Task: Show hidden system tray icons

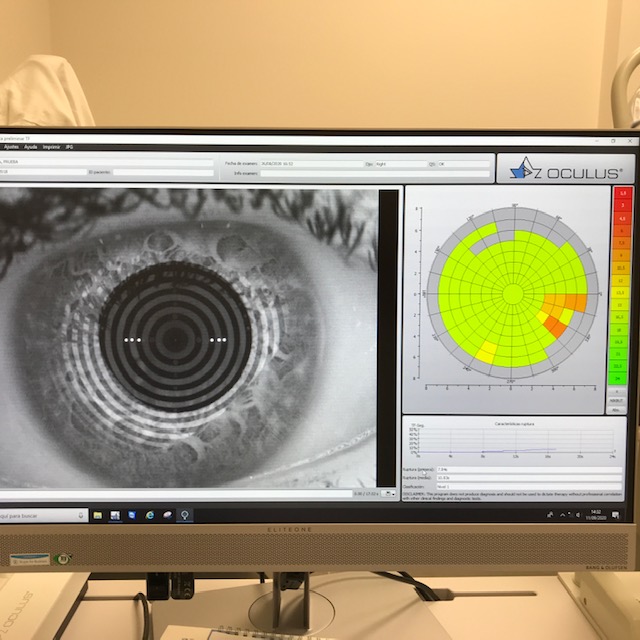Action: (562, 515)
